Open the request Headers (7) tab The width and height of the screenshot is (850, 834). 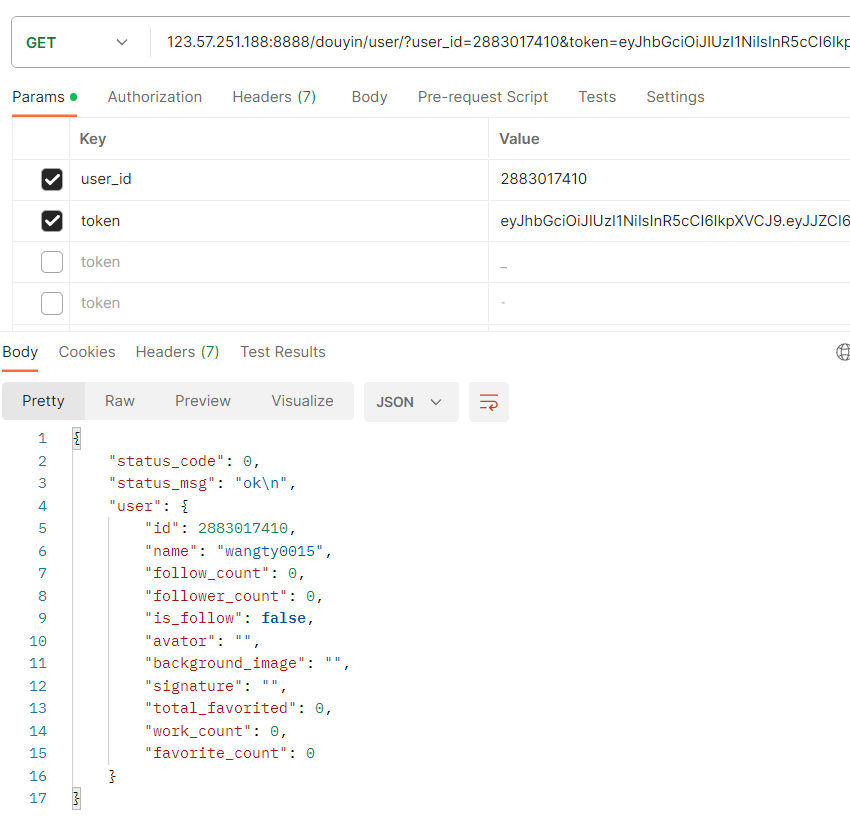[x=274, y=97]
